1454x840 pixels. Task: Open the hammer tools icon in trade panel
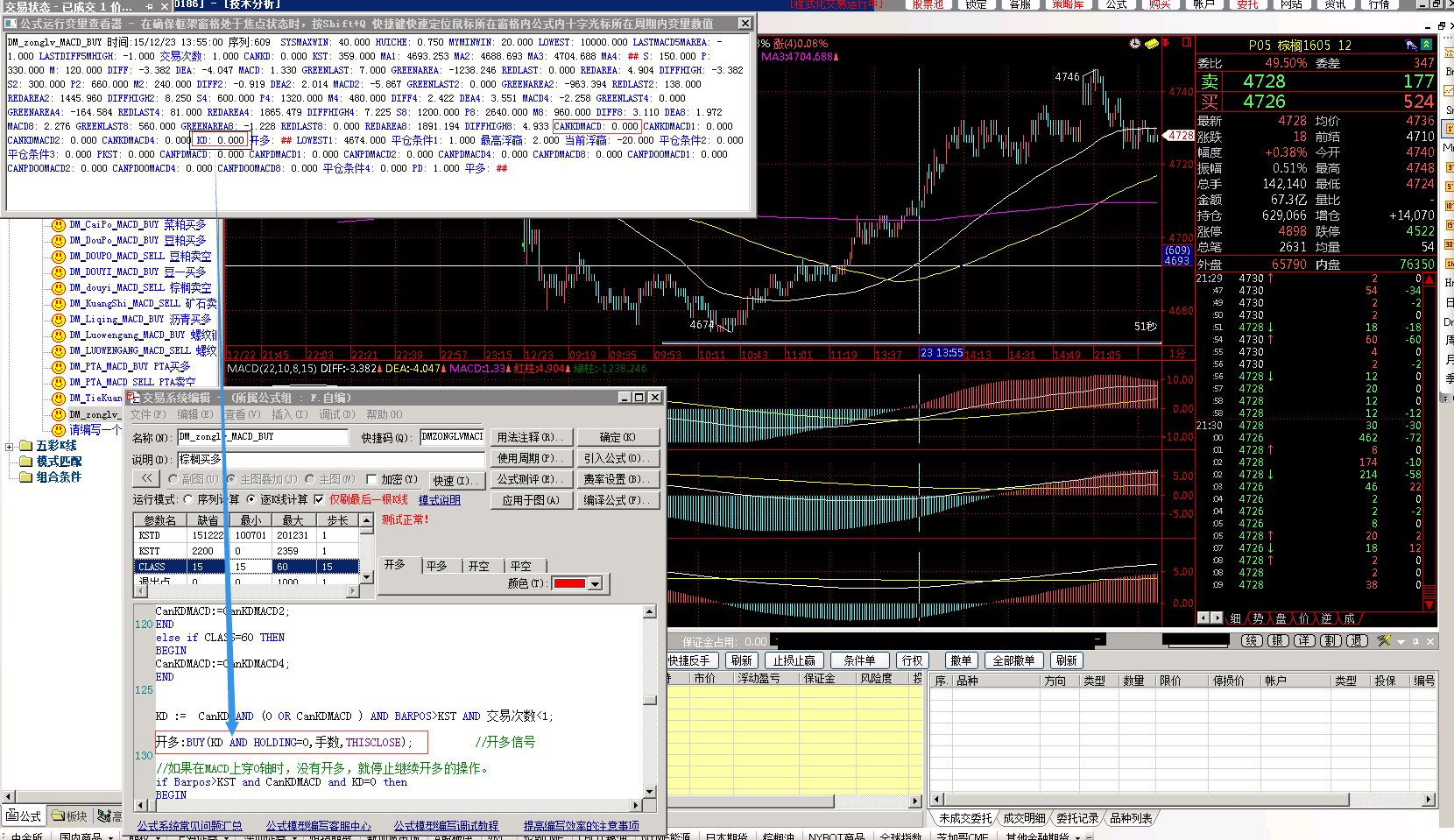coord(1384,641)
